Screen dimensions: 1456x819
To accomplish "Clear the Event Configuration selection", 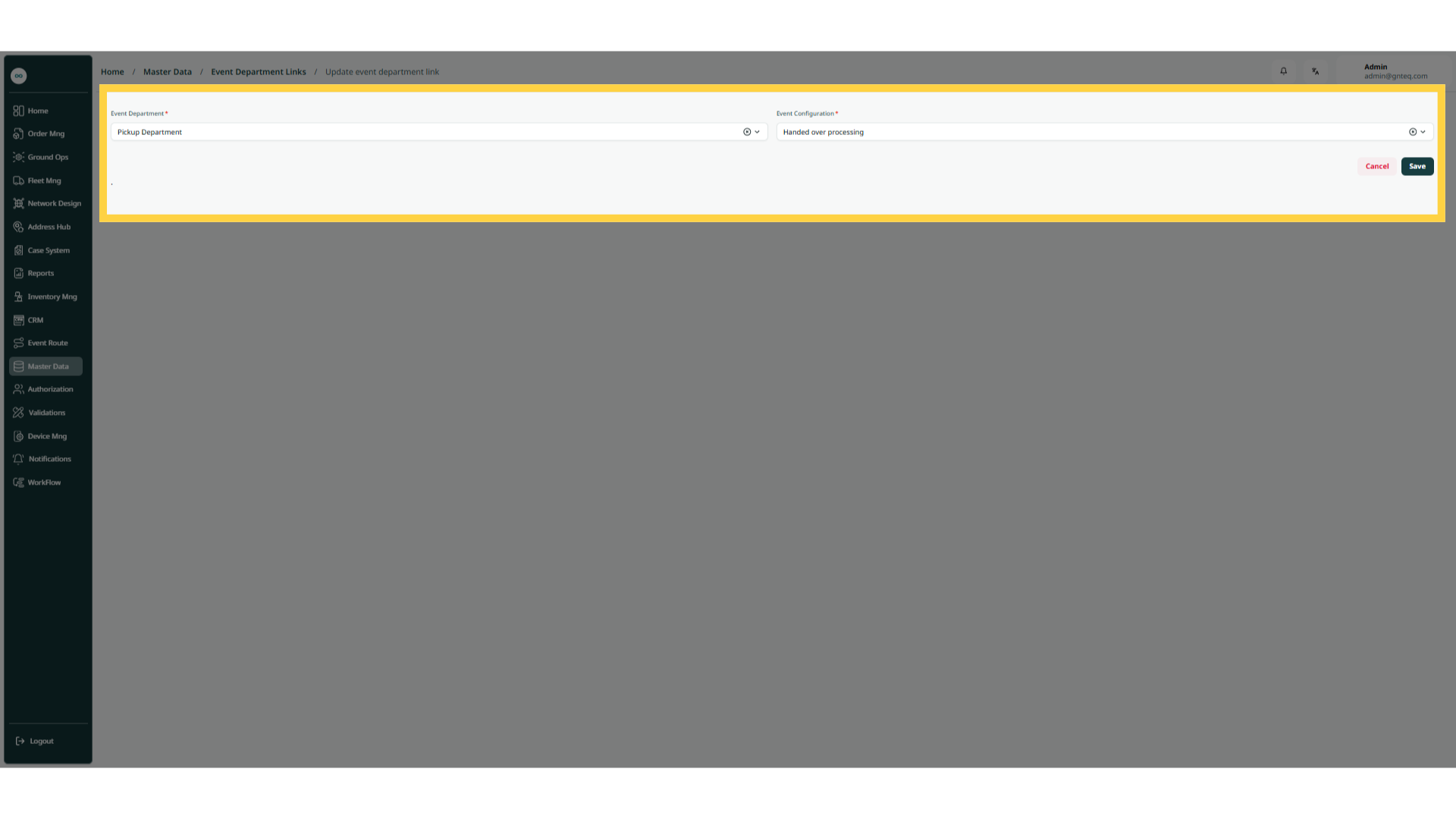I will click(x=1413, y=132).
